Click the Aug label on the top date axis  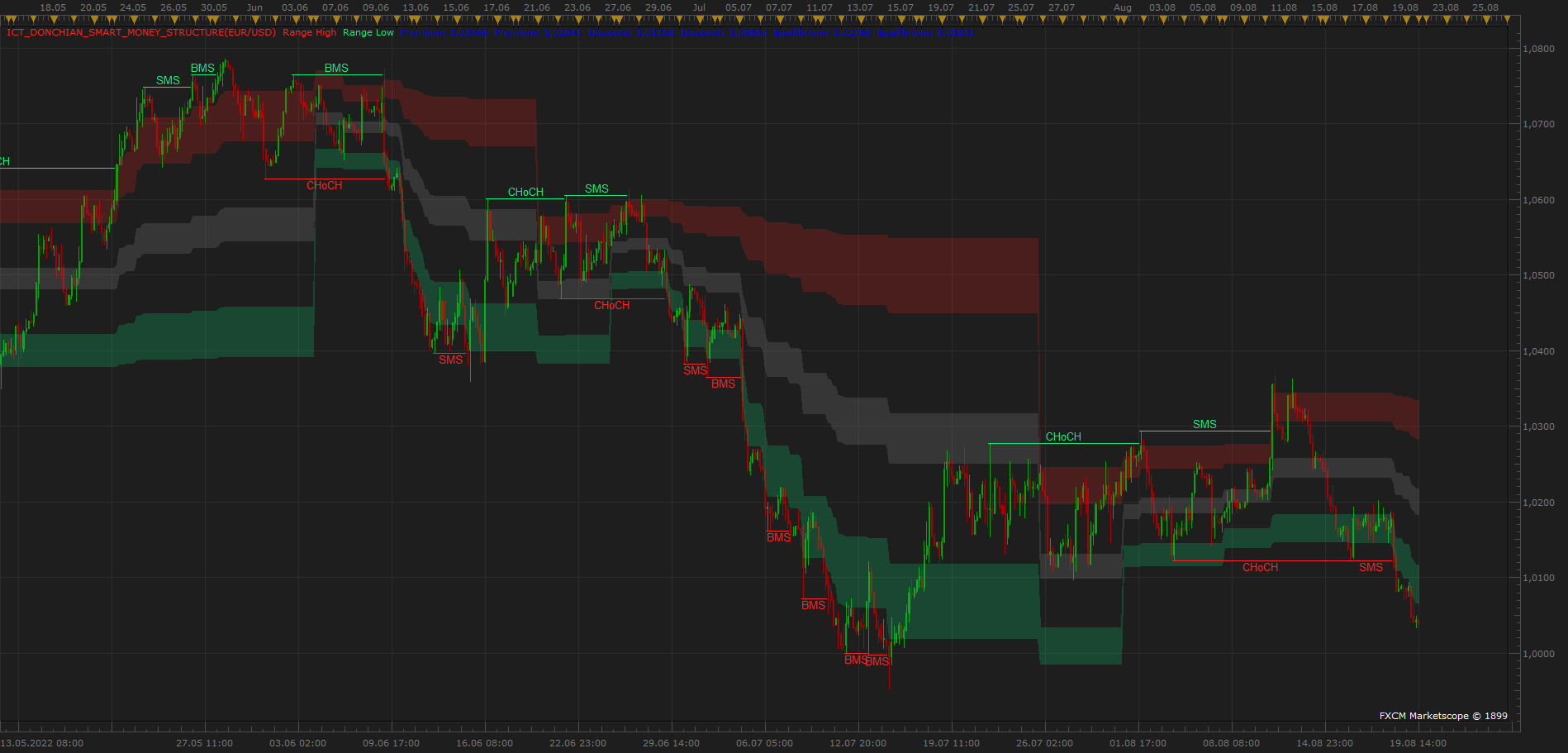1123,7
